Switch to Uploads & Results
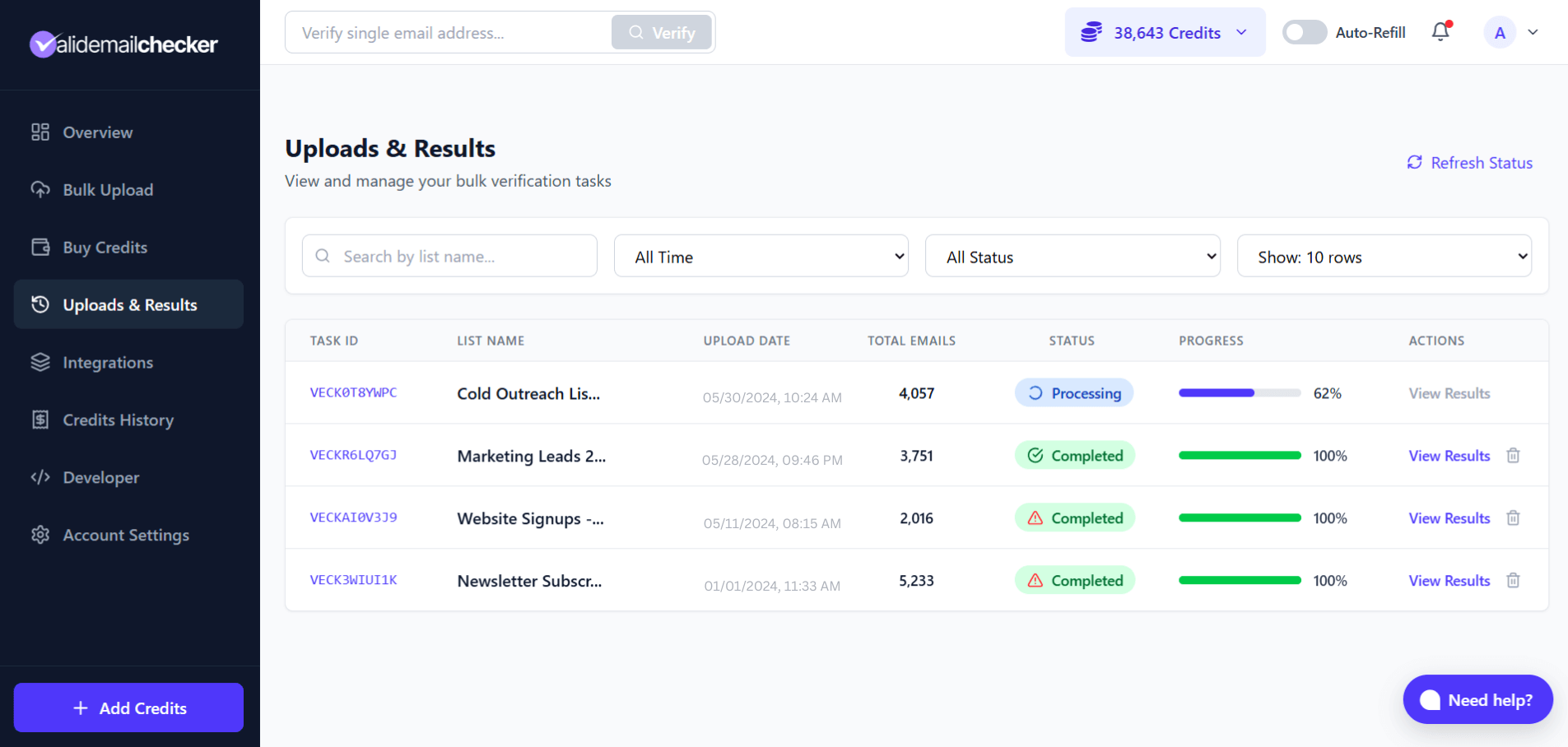This screenshot has width=1568, height=747. click(x=129, y=304)
